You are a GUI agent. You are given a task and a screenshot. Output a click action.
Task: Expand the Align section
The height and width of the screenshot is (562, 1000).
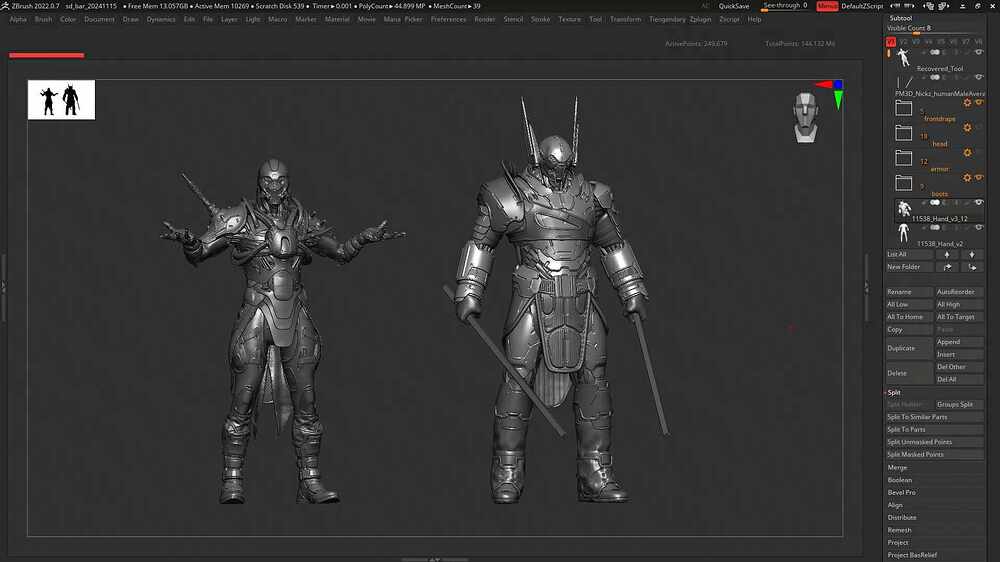(x=895, y=505)
